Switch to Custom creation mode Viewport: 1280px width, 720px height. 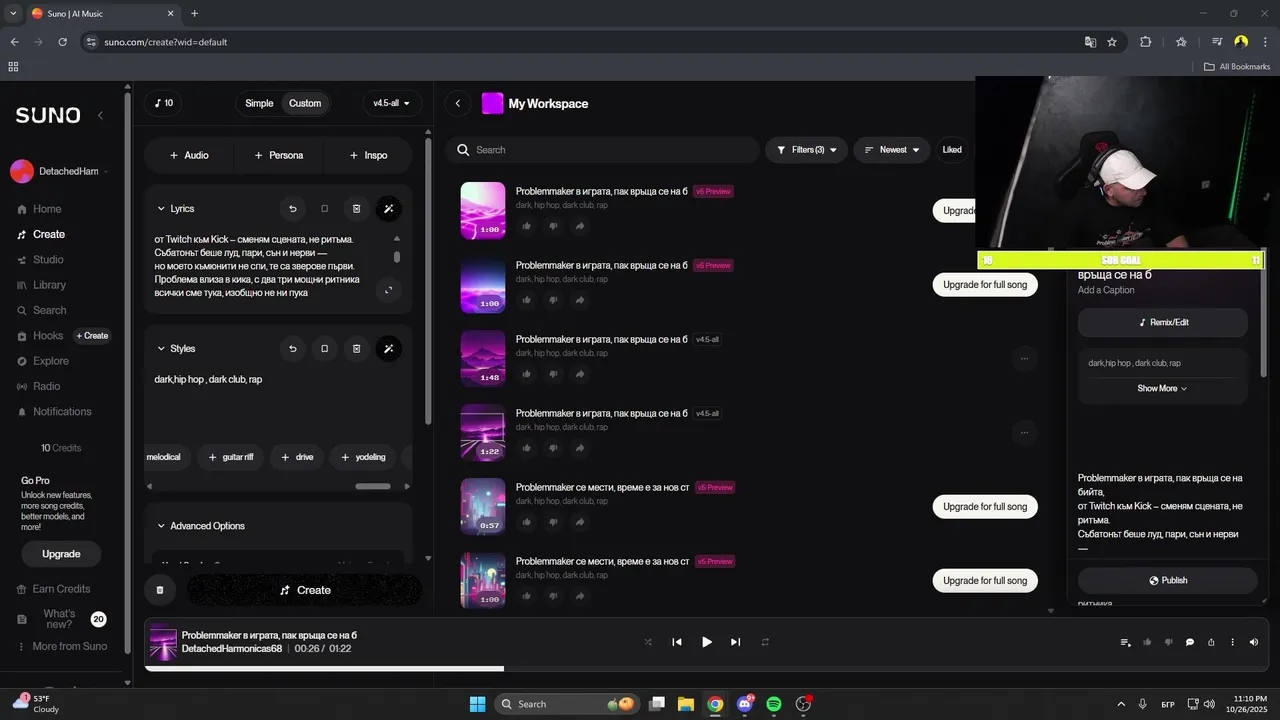305,103
